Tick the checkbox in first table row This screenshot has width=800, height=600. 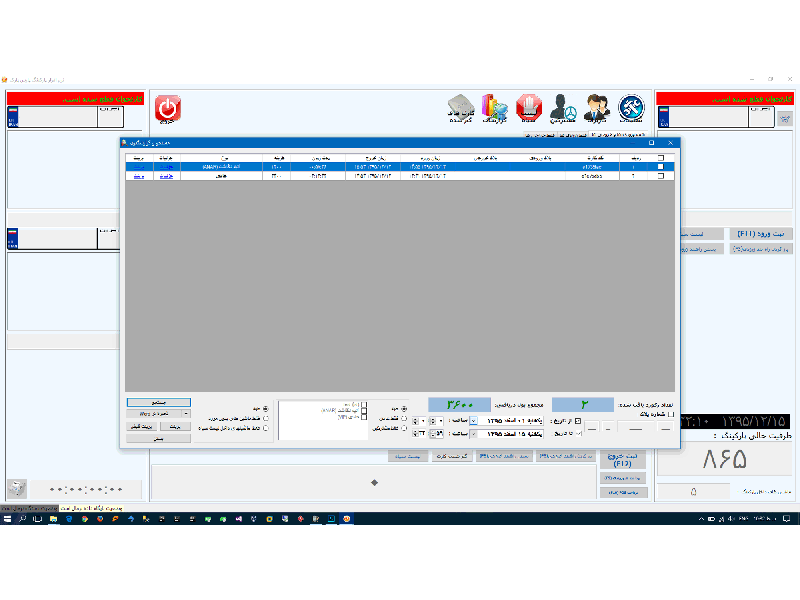tap(659, 167)
